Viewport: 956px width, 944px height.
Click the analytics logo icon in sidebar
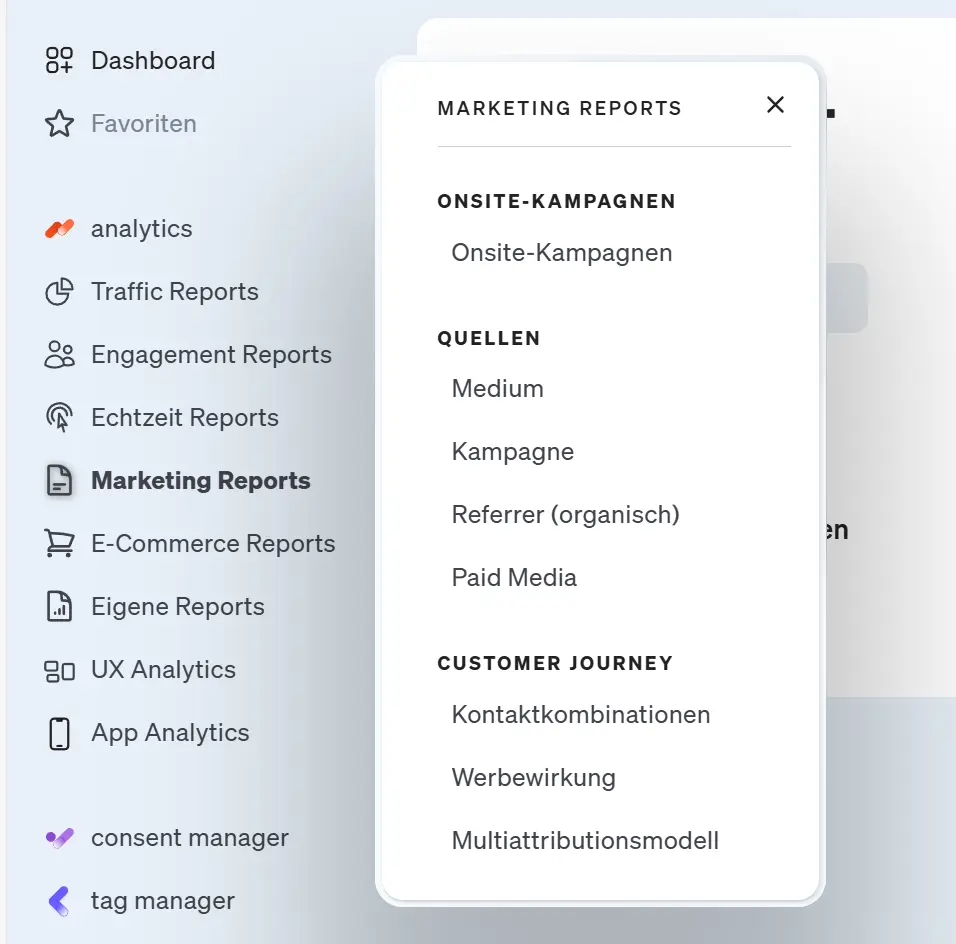60,228
